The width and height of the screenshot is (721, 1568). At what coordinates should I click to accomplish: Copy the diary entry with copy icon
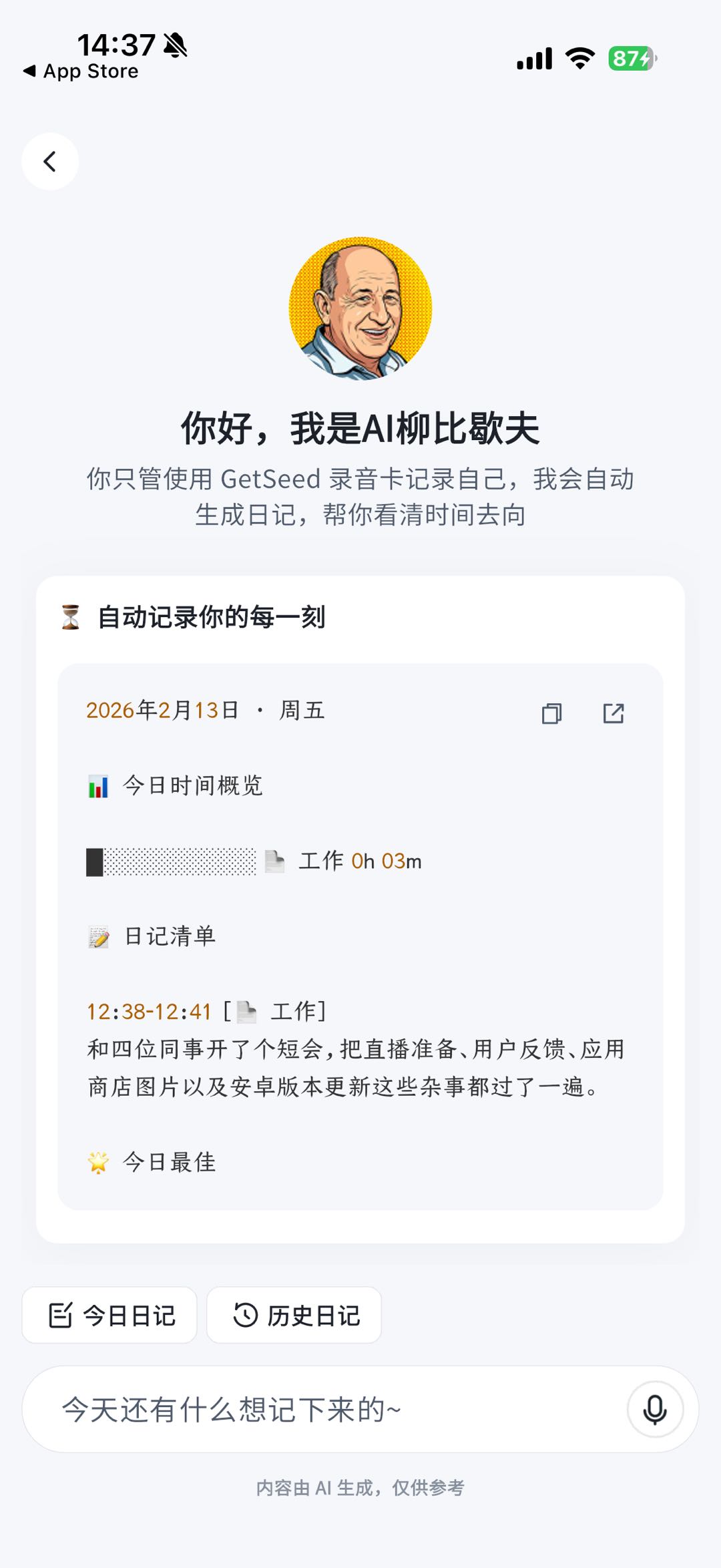pos(551,713)
